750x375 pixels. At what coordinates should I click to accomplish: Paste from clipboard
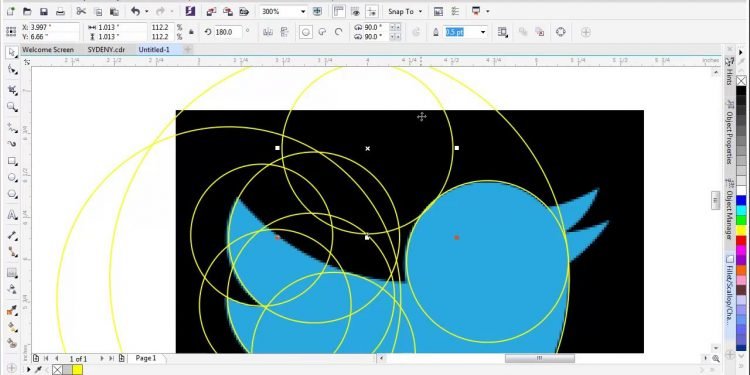(x=114, y=11)
